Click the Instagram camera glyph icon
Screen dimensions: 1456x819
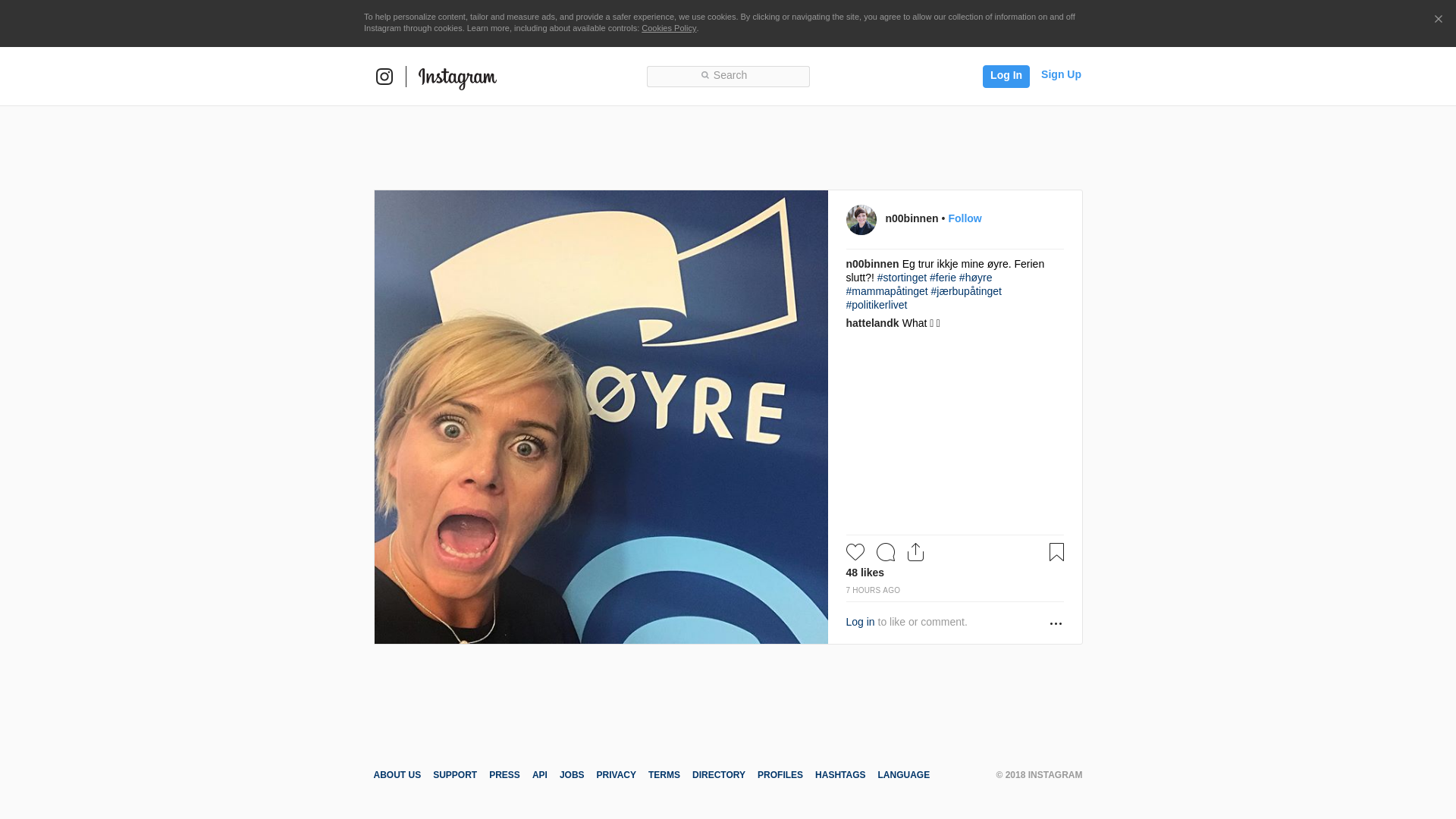(x=384, y=77)
